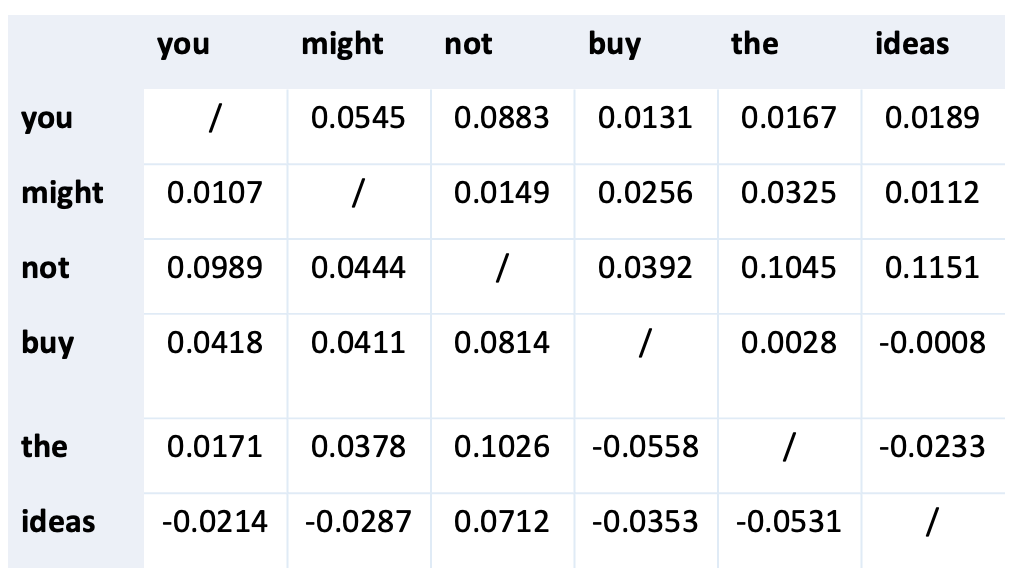This screenshot has width=1010, height=578.
Task: Click the cell containing -0.0558
Action: point(645,447)
